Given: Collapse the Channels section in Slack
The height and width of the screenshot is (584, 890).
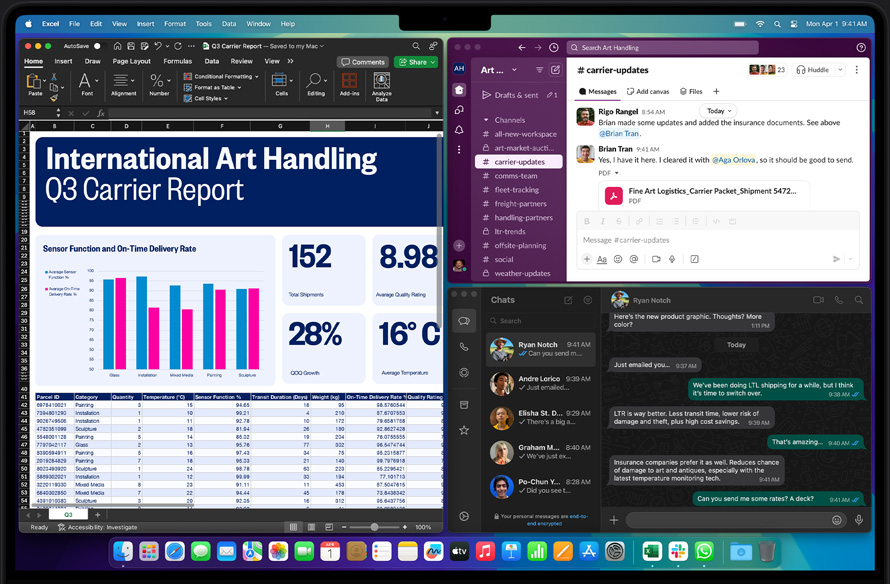Looking at the screenshot, I should (484, 120).
